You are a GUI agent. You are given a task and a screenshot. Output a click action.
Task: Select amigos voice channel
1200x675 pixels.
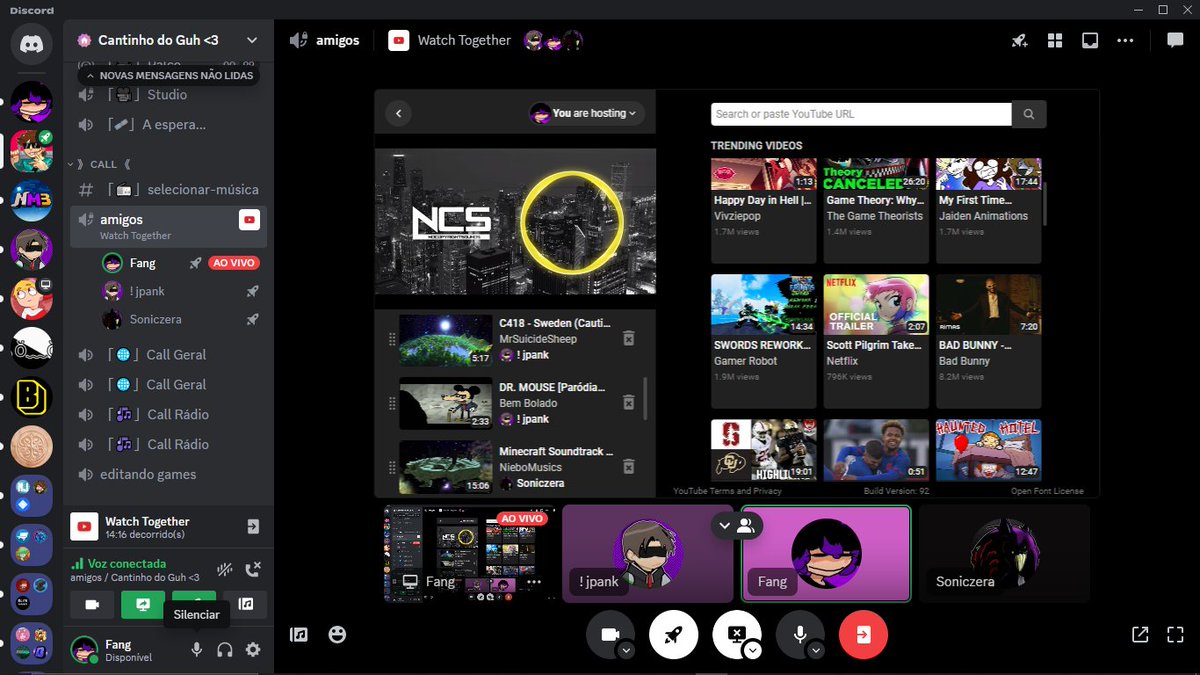pyautogui.click(x=168, y=226)
